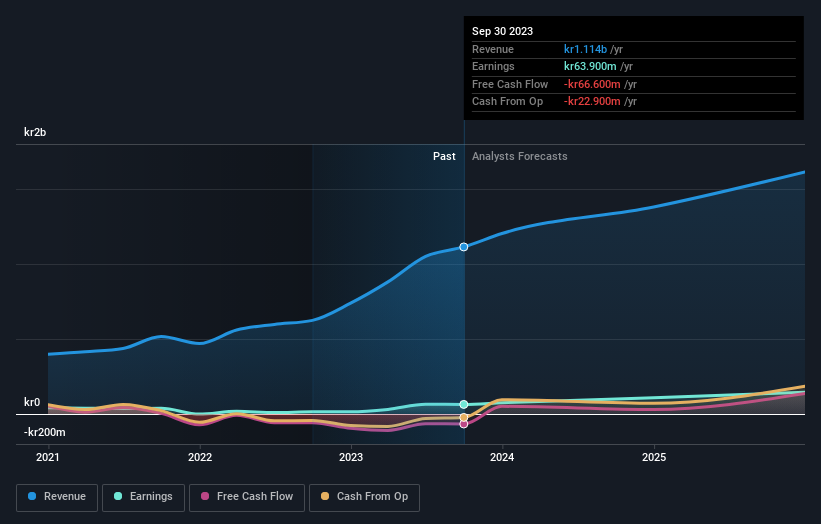Click the kr1.114b revenue value in tooltip

pyautogui.click(x=585, y=49)
